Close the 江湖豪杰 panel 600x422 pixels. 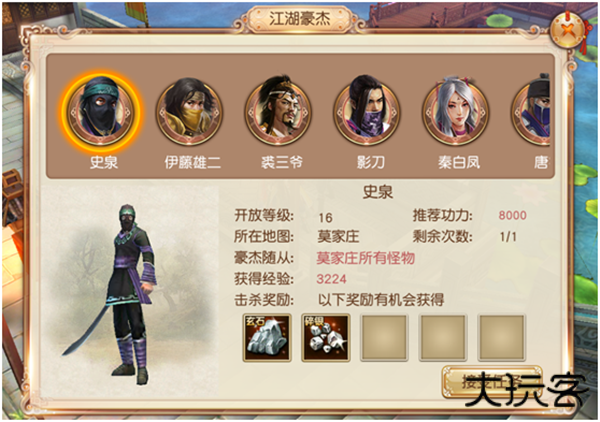(569, 30)
